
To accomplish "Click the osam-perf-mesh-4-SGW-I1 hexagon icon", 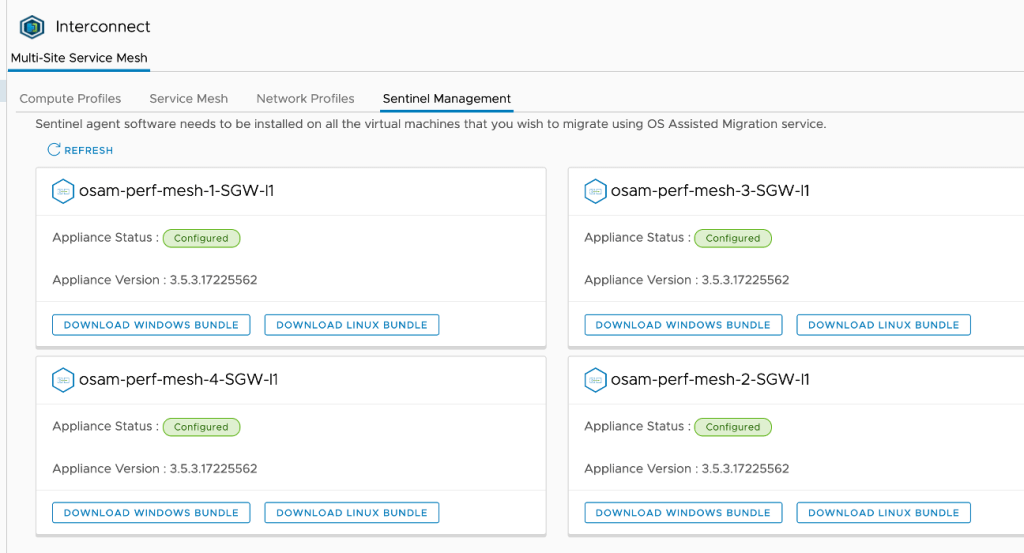I will (x=63, y=380).
